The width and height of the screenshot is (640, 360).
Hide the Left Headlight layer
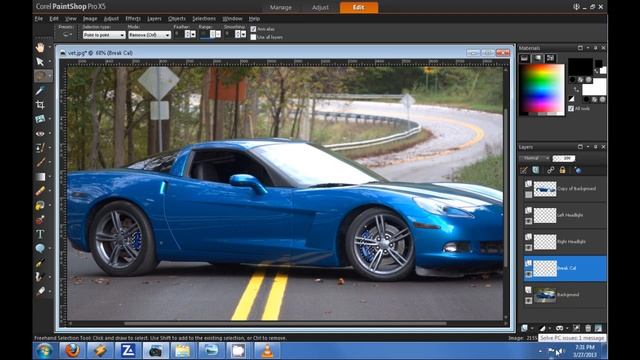pyautogui.click(x=528, y=221)
